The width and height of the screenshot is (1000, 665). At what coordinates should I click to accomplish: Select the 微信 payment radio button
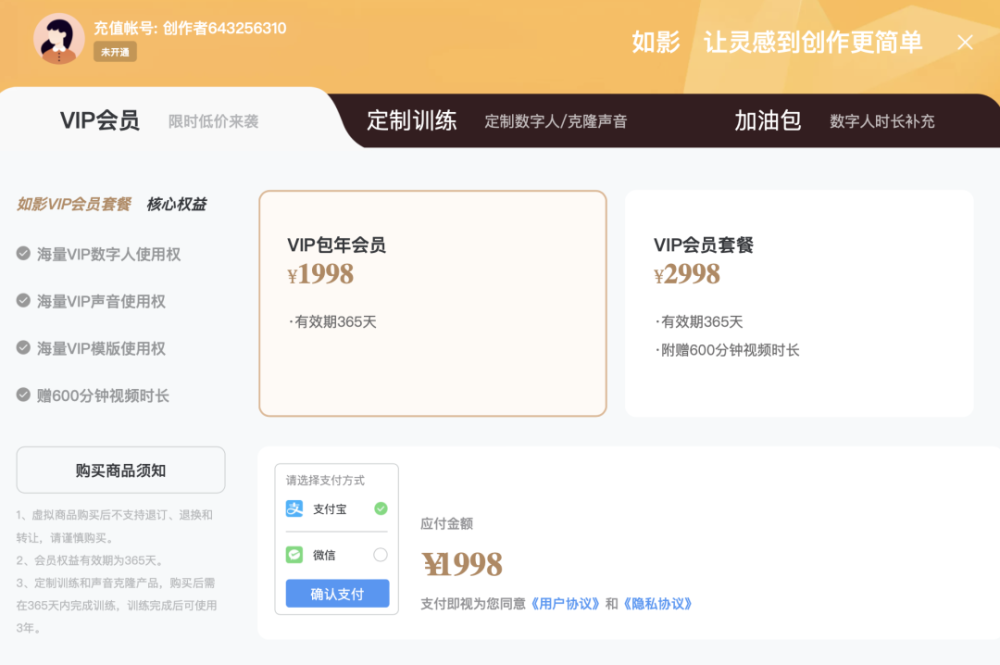coord(381,555)
